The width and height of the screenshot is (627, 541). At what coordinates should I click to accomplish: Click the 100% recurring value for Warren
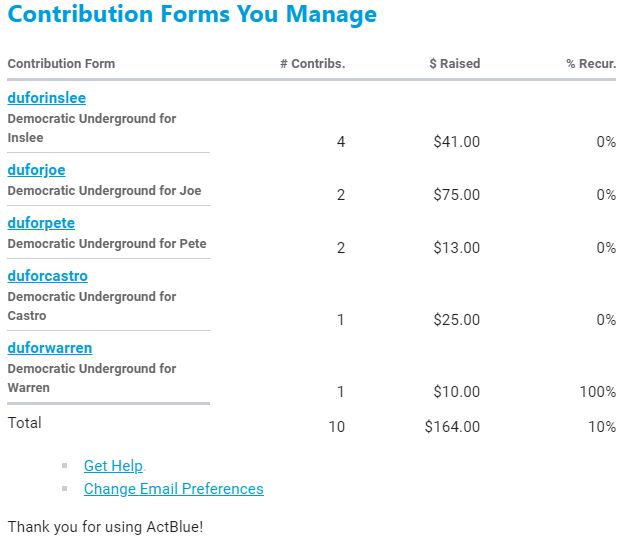[597, 392]
